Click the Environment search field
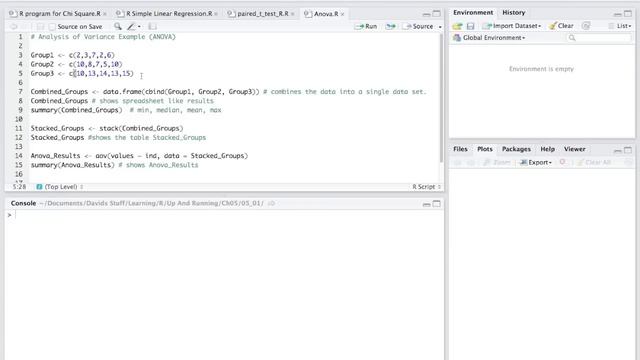Viewport: 640px width, 360px height. tap(599, 38)
